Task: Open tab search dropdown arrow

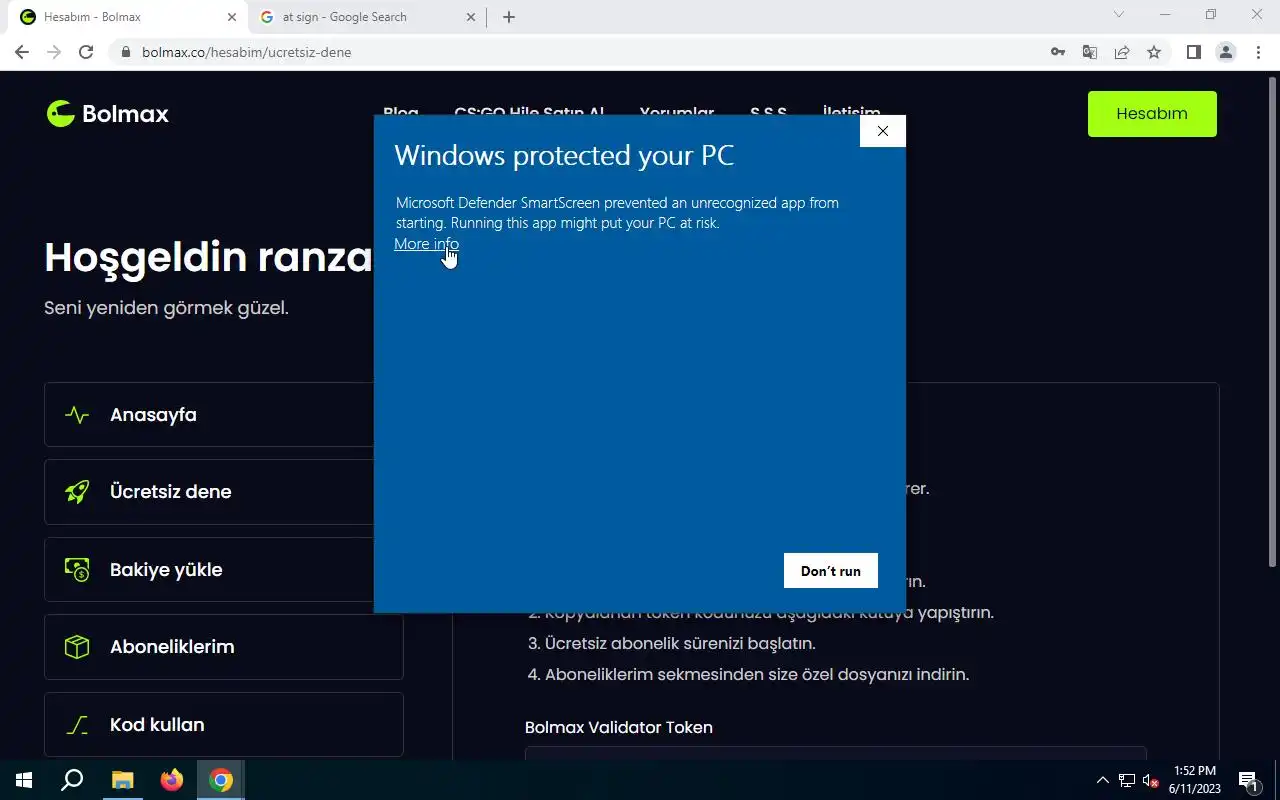Action: [1119, 15]
